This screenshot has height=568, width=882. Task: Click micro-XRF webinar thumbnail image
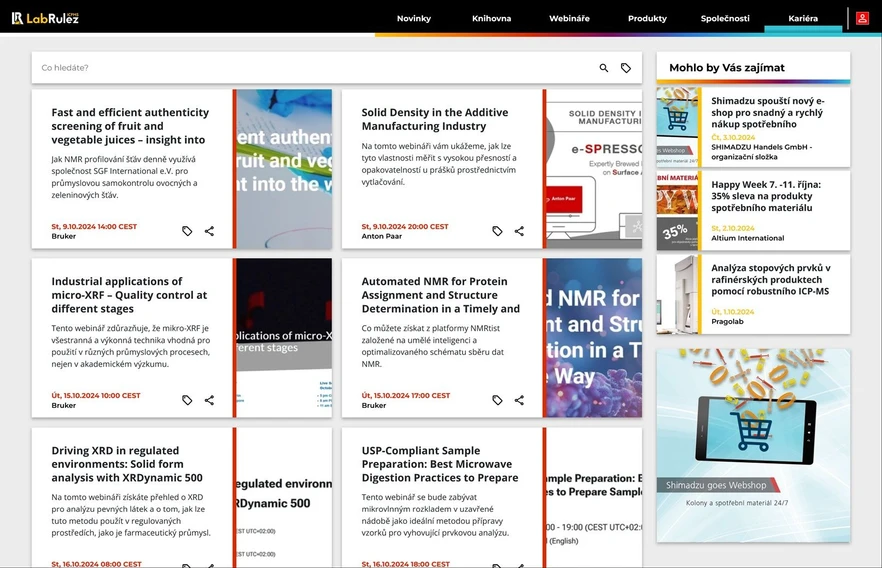[284, 337]
